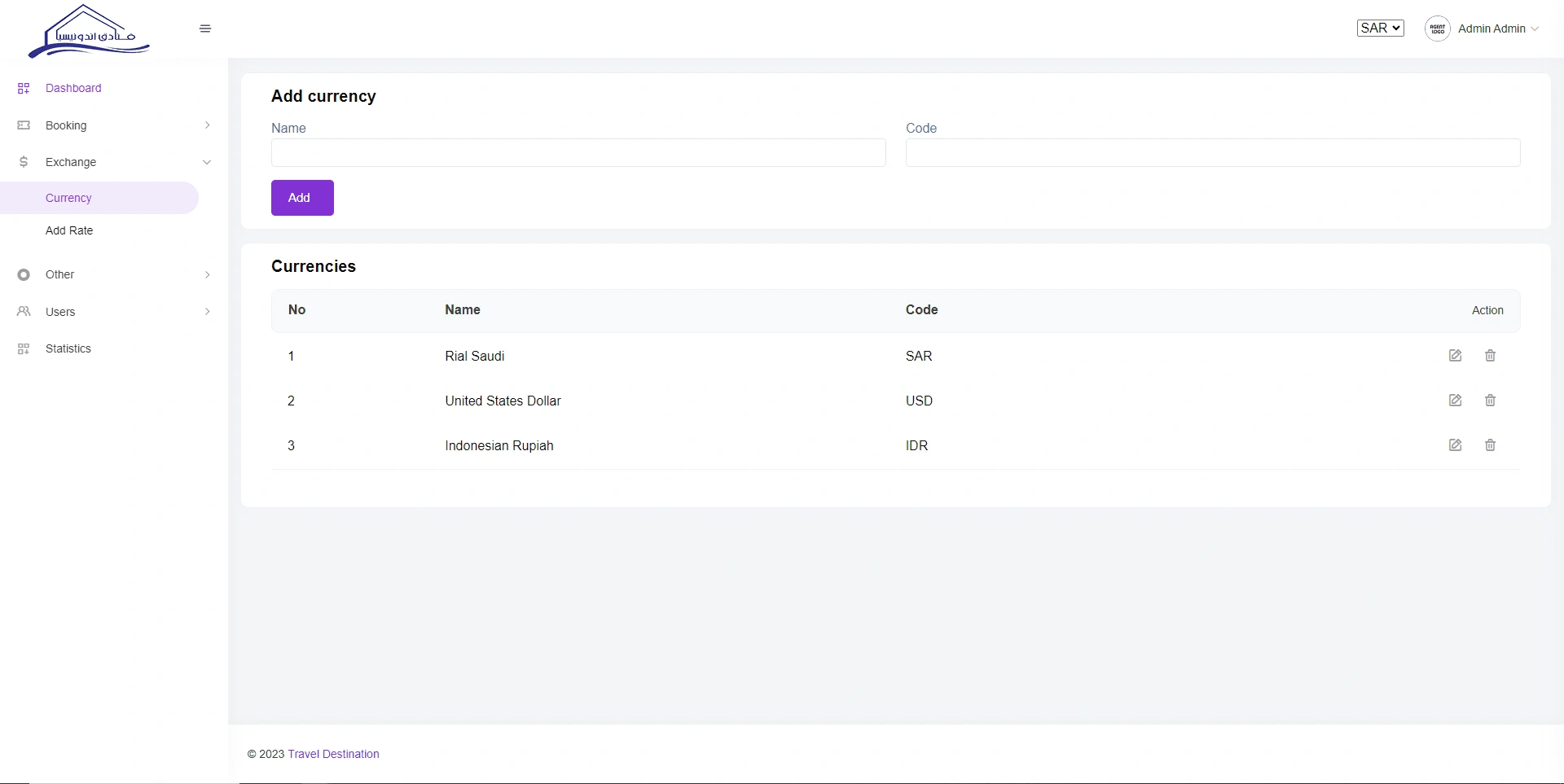Edit the Indonesian Rupiah row
1564x784 pixels.
click(x=1456, y=445)
